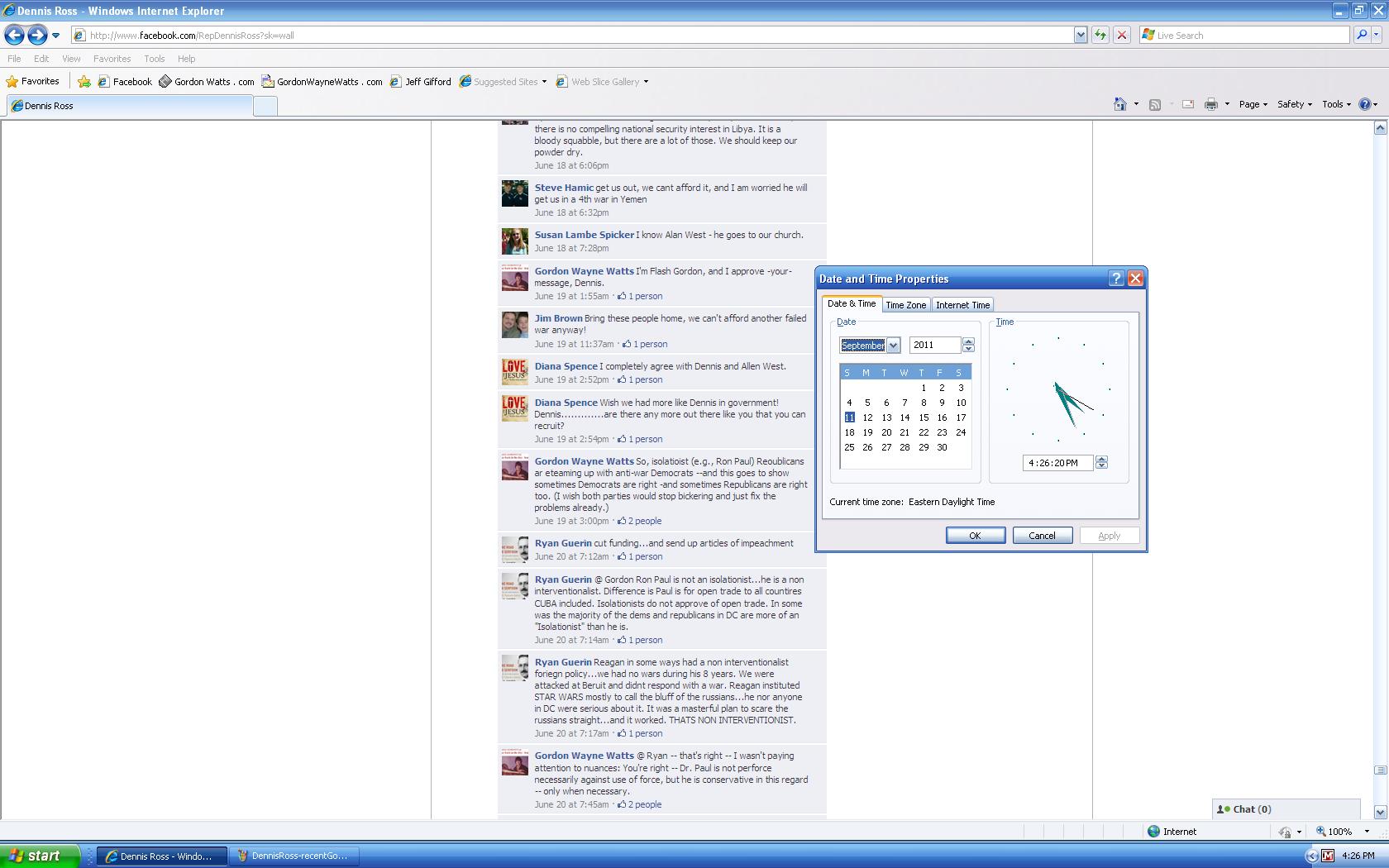The width and height of the screenshot is (1389, 868).
Task: Click the Windows Start button
Action: point(40,856)
